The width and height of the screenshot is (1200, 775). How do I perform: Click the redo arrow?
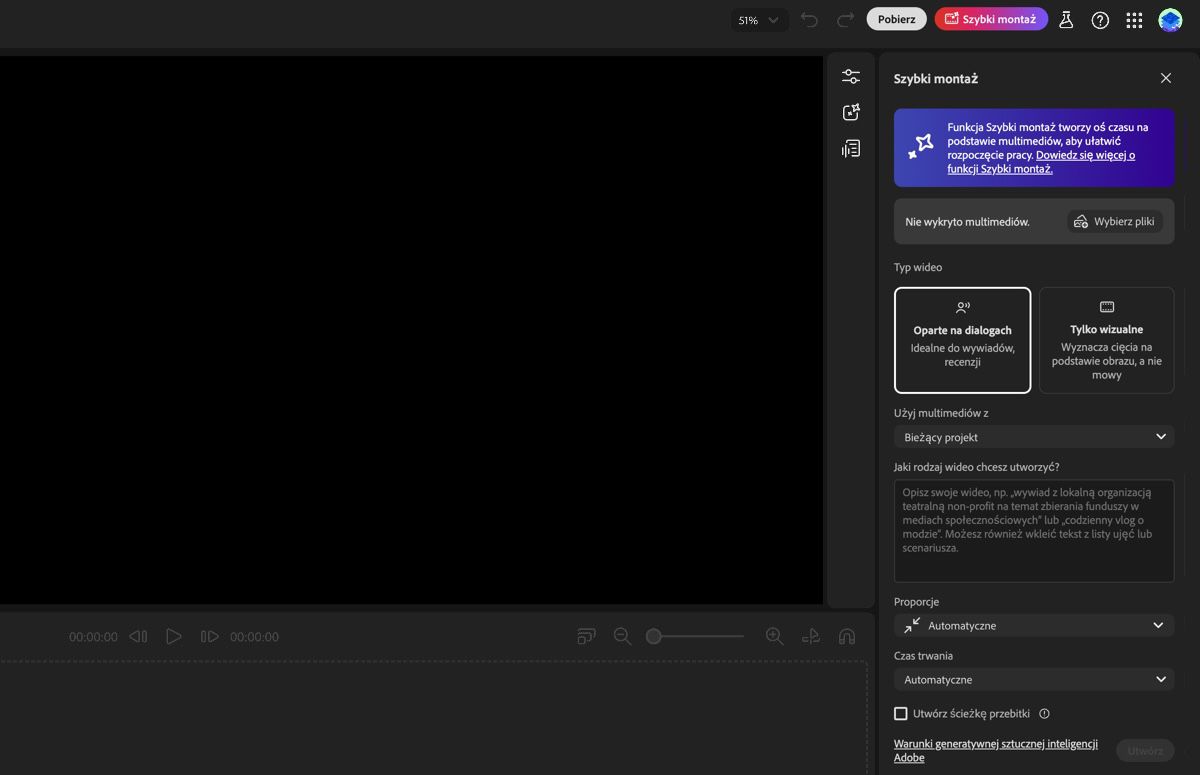(x=845, y=20)
